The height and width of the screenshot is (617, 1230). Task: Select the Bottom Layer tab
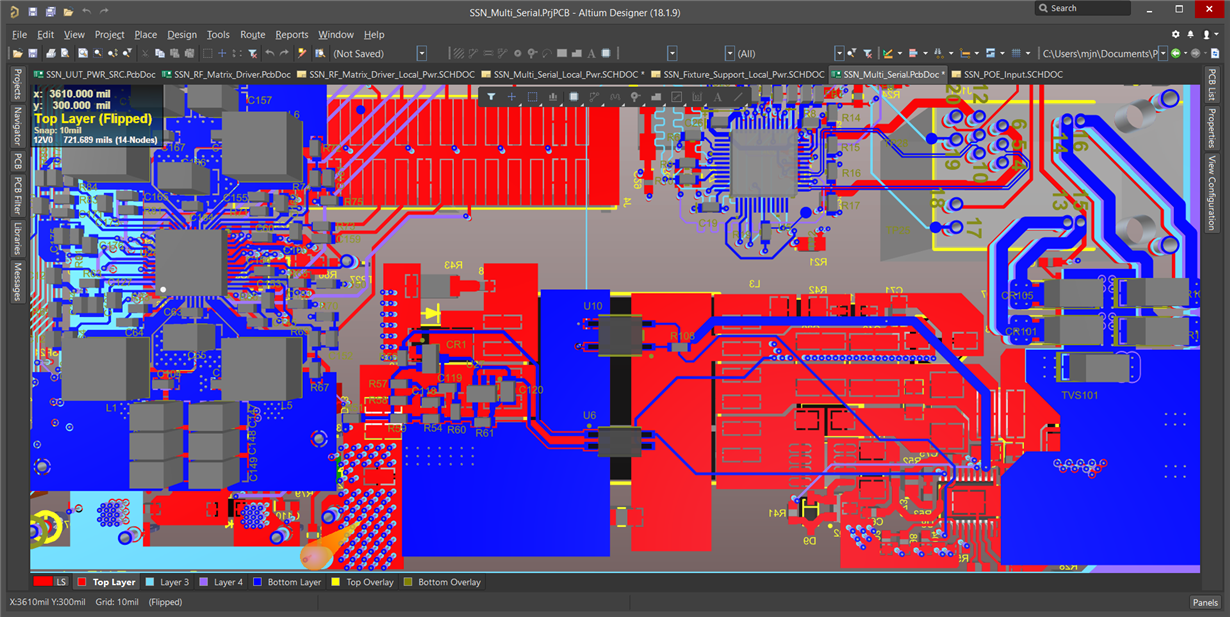tap(286, 581)
